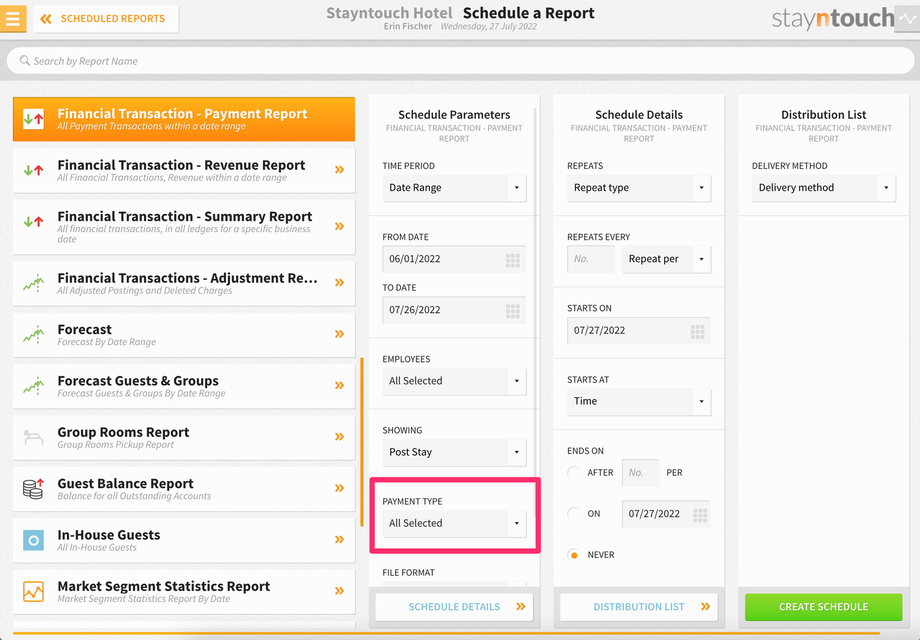Select the Forecast report
This screenshot has height=640, width=920.
point(184,334)
